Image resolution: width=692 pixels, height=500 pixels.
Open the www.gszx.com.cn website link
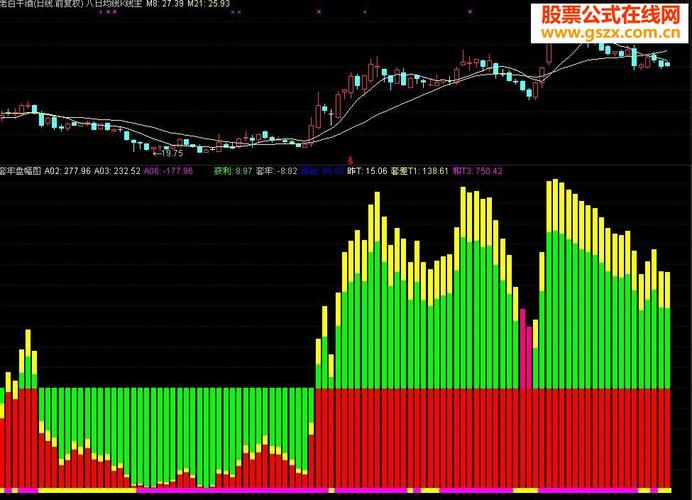611,33
